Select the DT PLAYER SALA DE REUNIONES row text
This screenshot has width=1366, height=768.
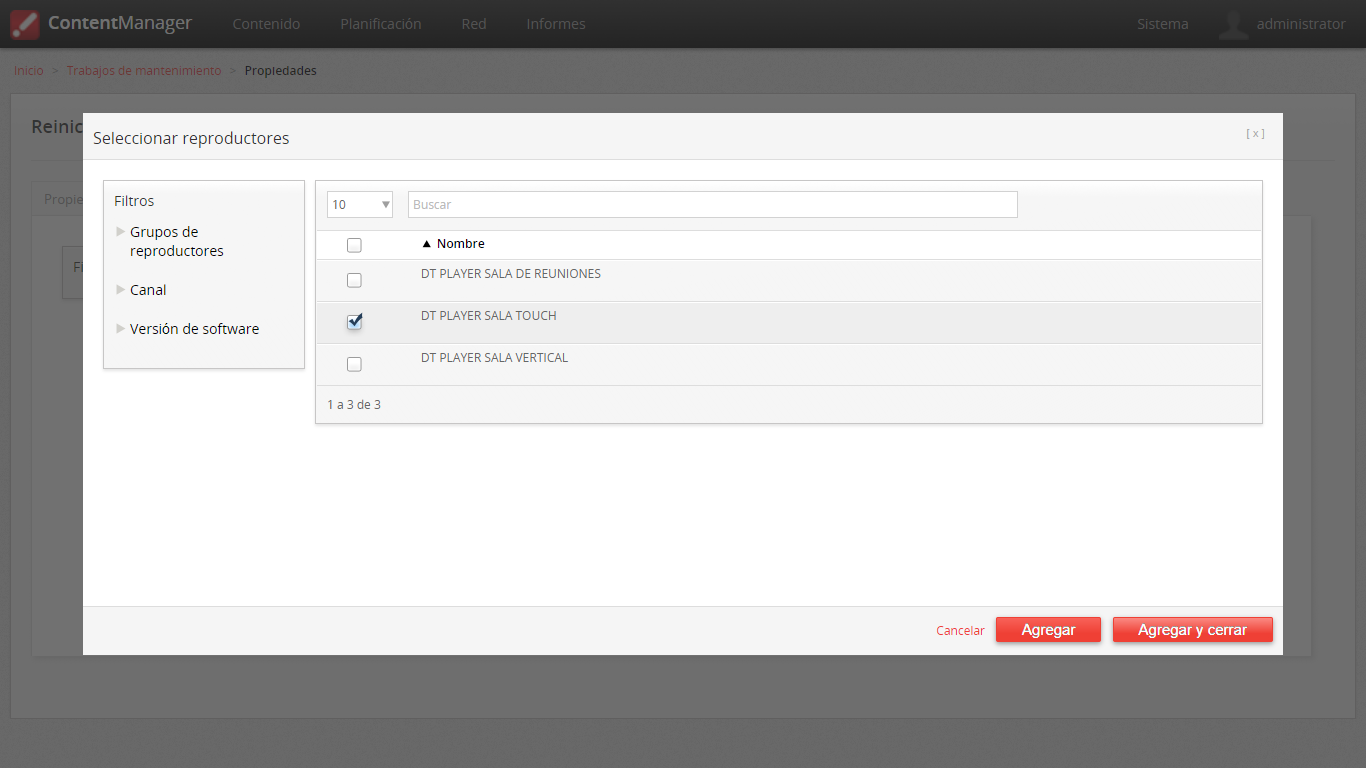click(511, 274)
